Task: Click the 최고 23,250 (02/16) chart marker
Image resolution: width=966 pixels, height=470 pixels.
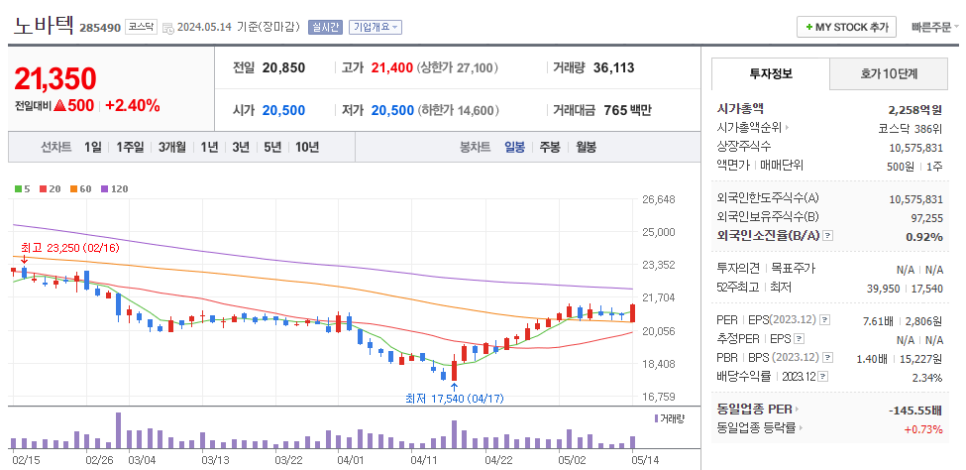Action: pyautogui.click(x=70, y=248)
